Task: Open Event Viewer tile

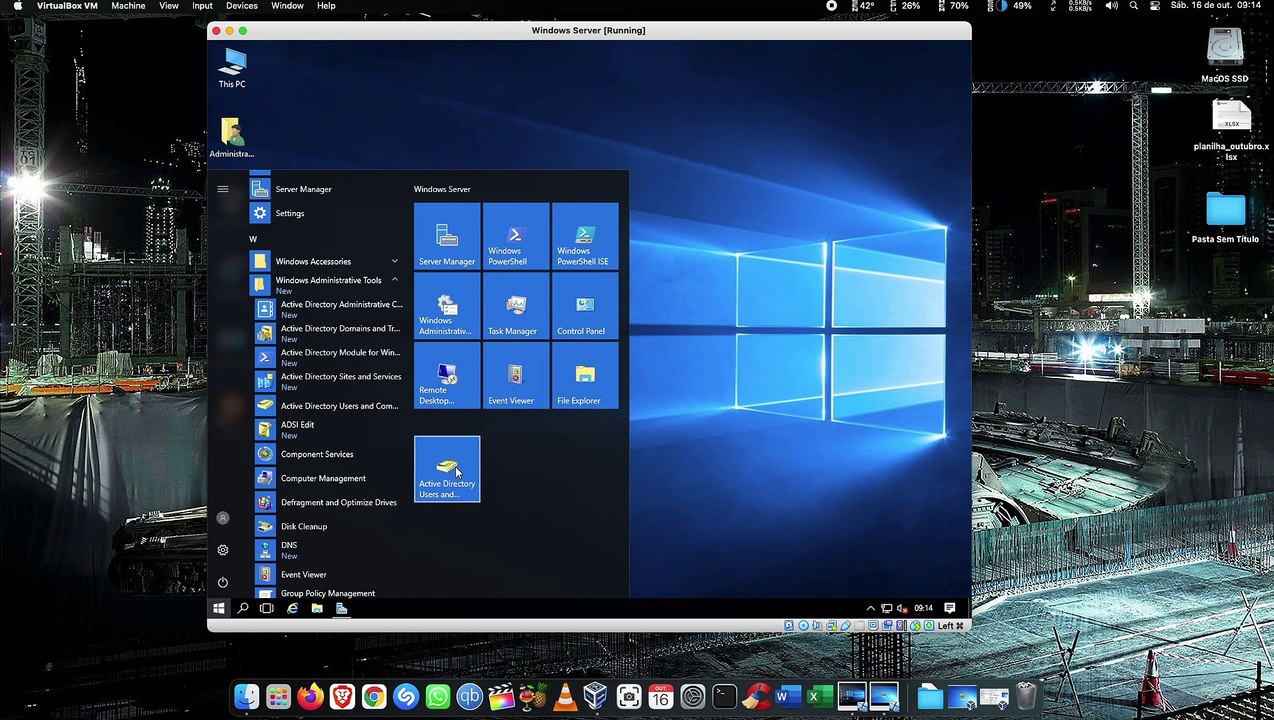Action: click(516, 375)
